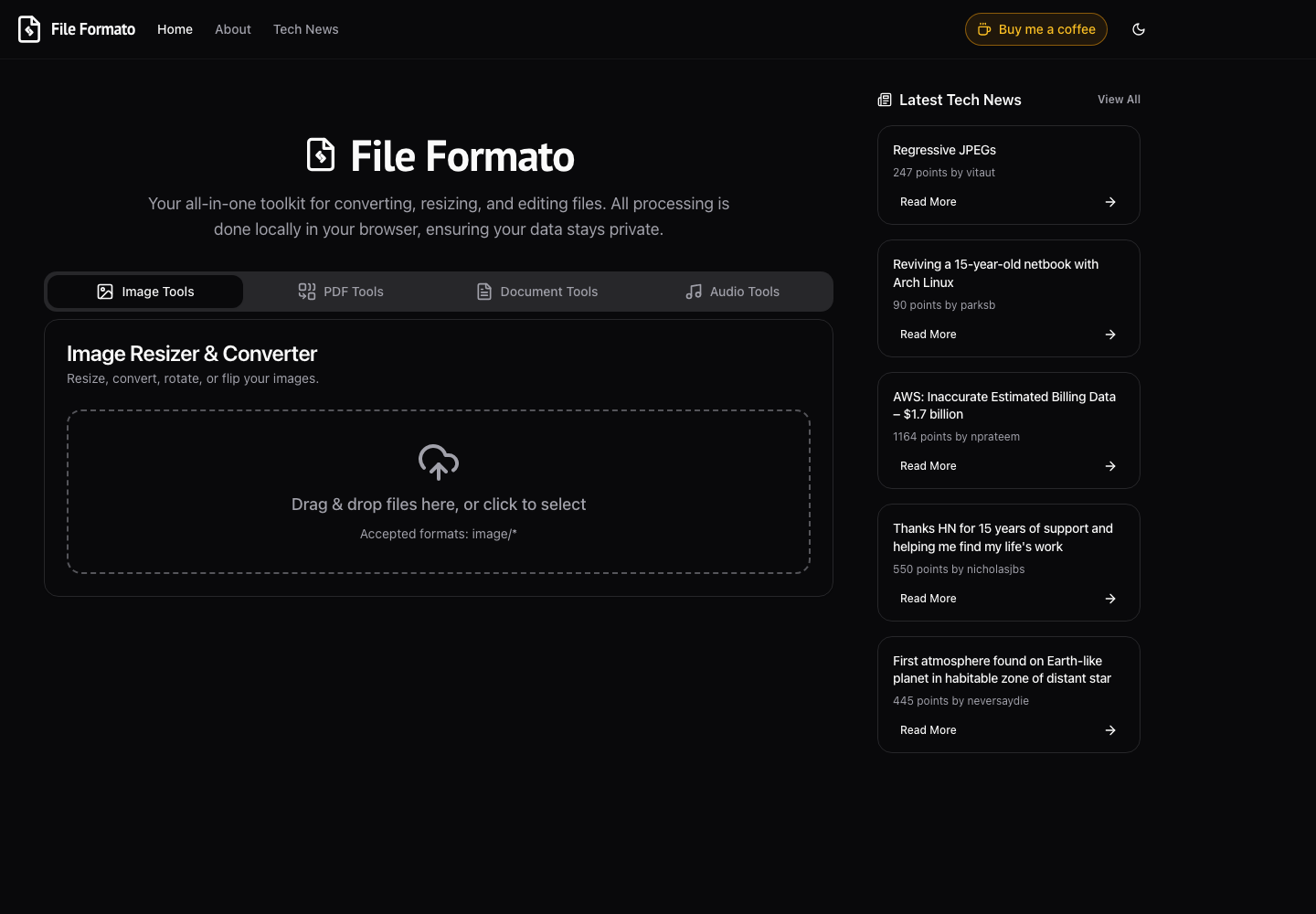
Task: Open Tech News in the navbar
Action: pyautogui.click(x=306, y=29)
